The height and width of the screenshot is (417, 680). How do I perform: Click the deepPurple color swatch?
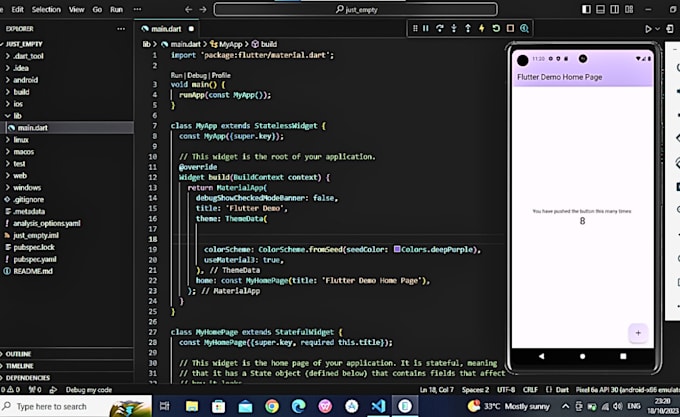(398, 248)
